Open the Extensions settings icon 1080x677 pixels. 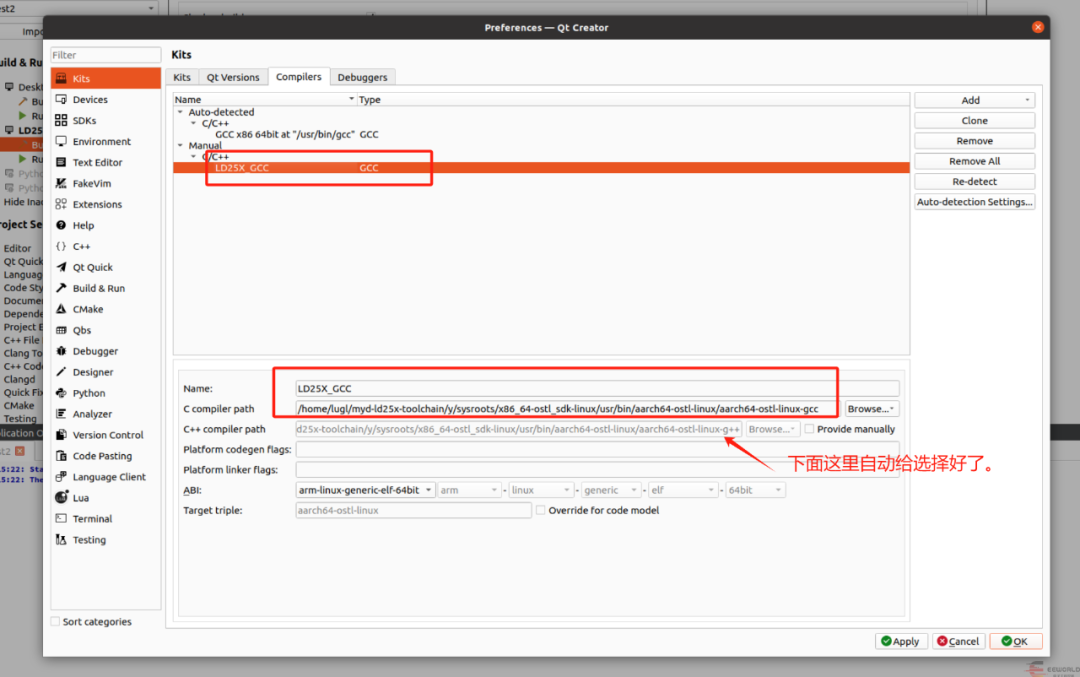61,205
